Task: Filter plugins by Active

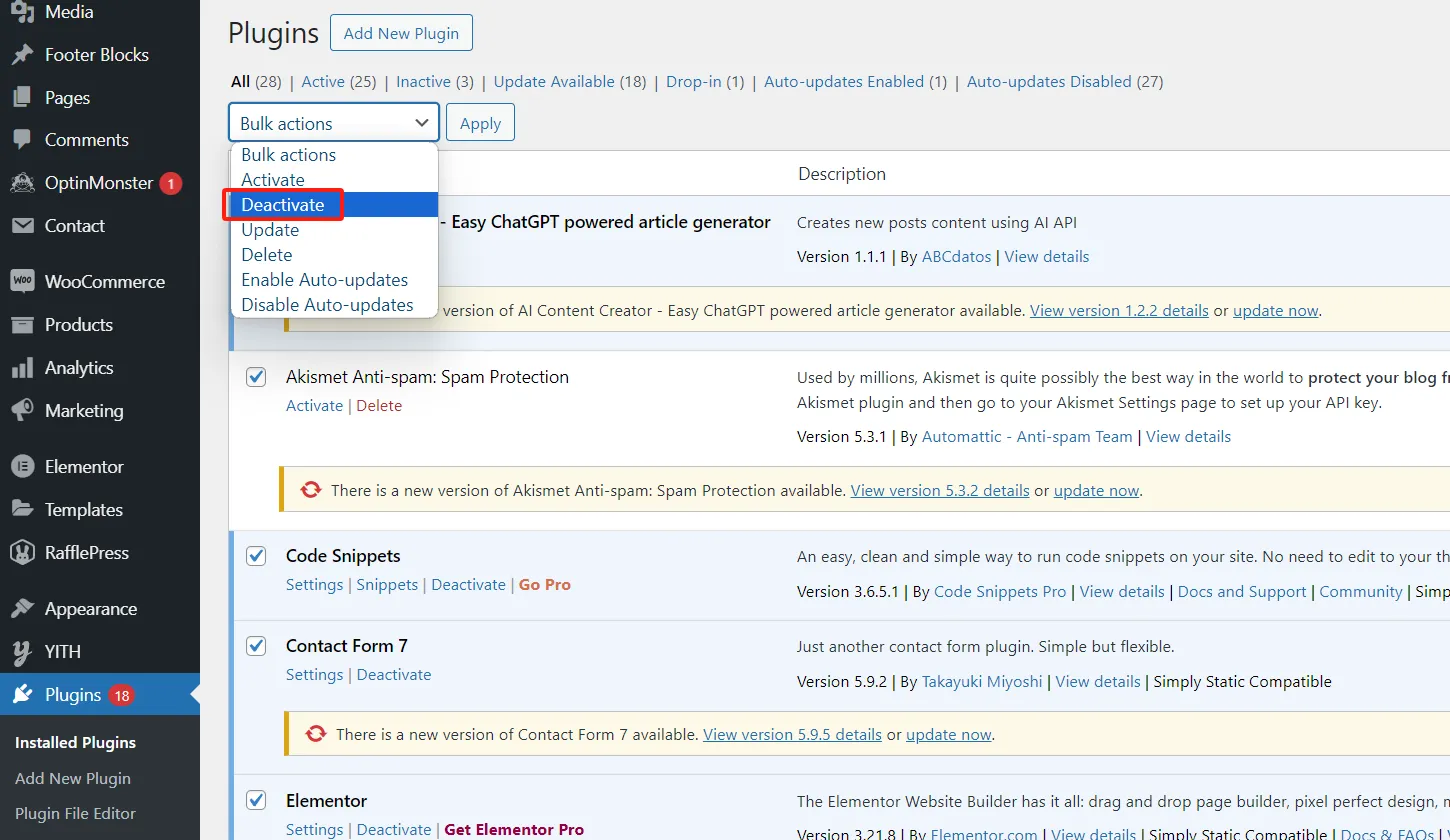Action: tap(323, 82)
